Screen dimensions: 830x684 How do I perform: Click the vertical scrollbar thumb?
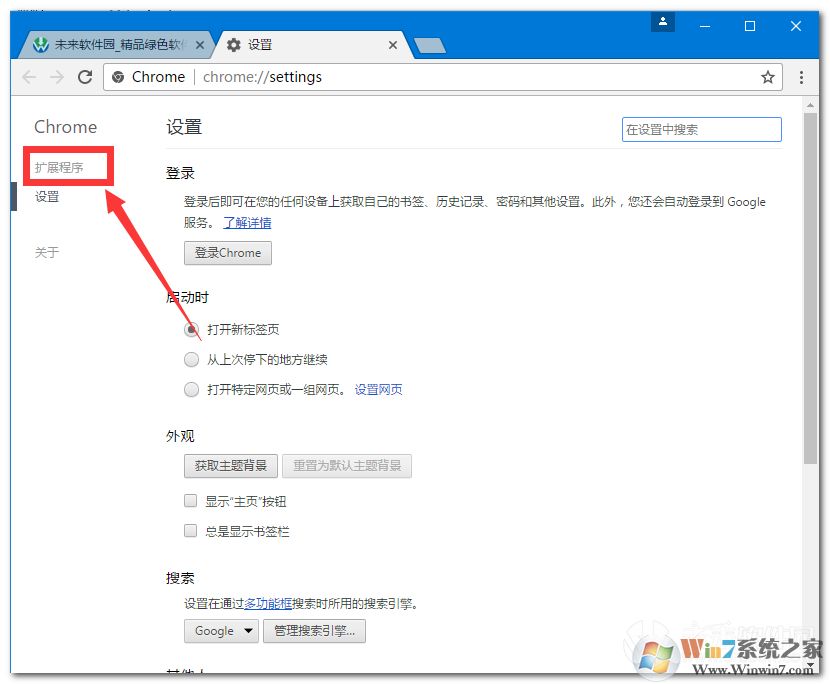coord(810,289)
